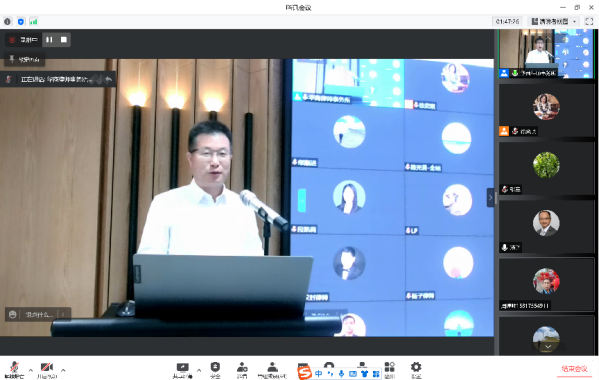Turn on the camera video
The width and height of the screenshot is (599, 380).
point(47,370)
